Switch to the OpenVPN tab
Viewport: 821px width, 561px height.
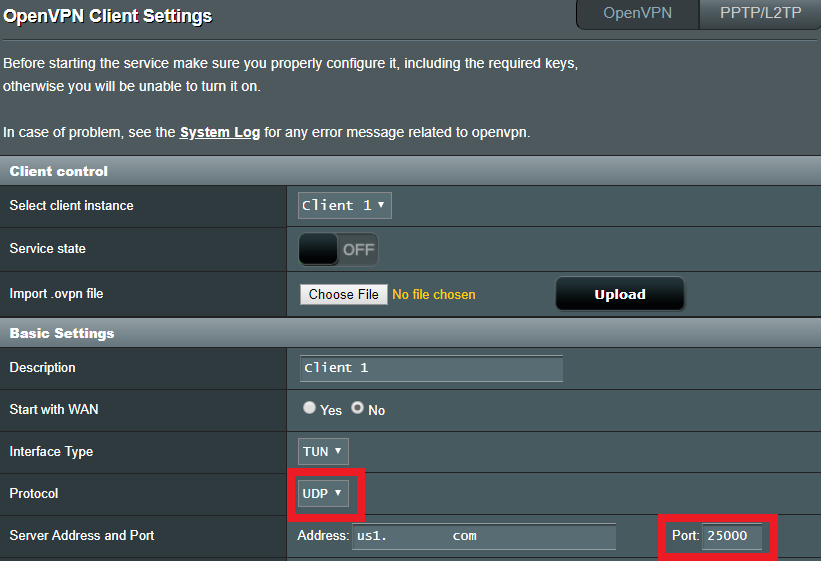[x=637, y=14]
